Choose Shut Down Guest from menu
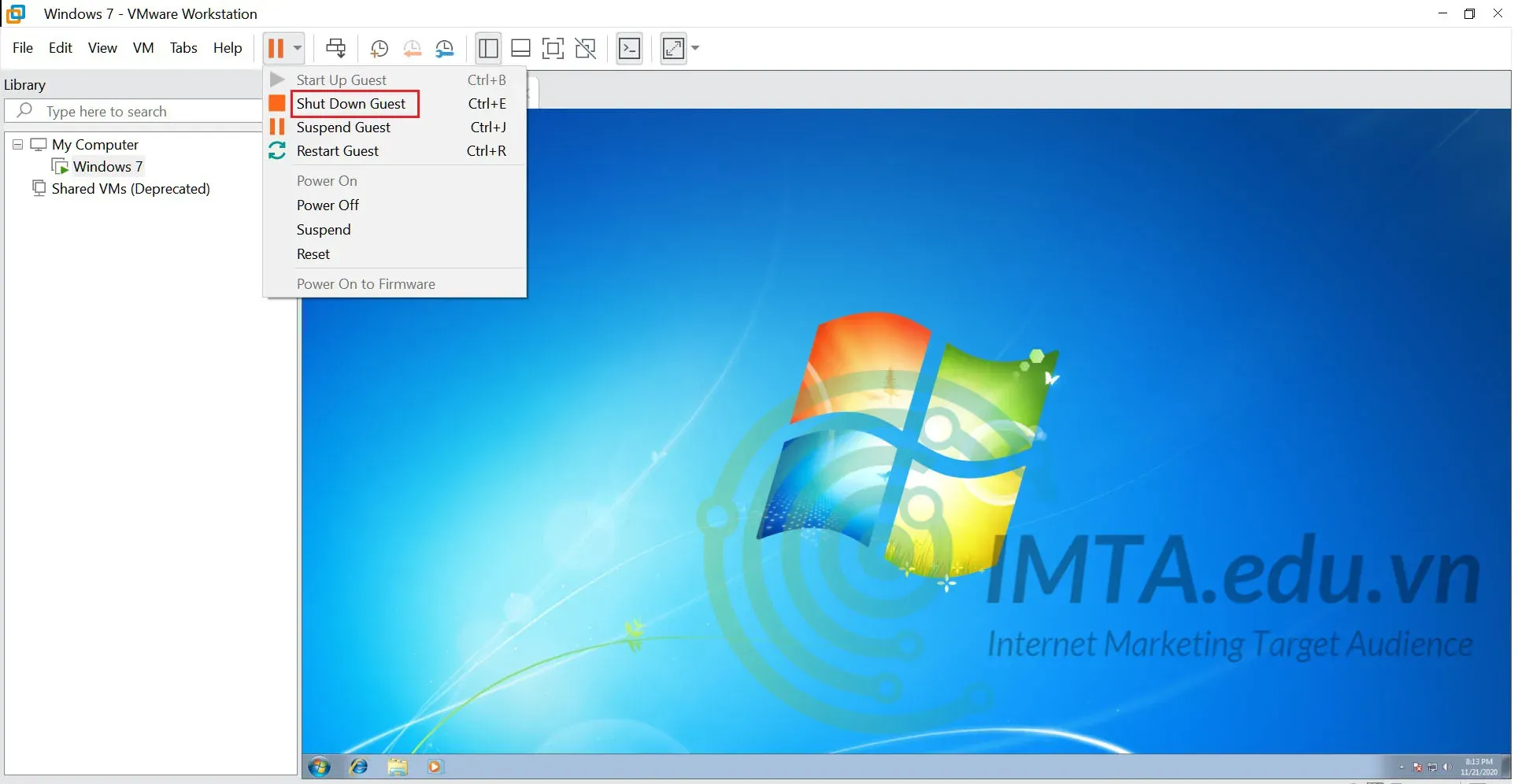Screen dimensions: 1518x784 [351, 103]
